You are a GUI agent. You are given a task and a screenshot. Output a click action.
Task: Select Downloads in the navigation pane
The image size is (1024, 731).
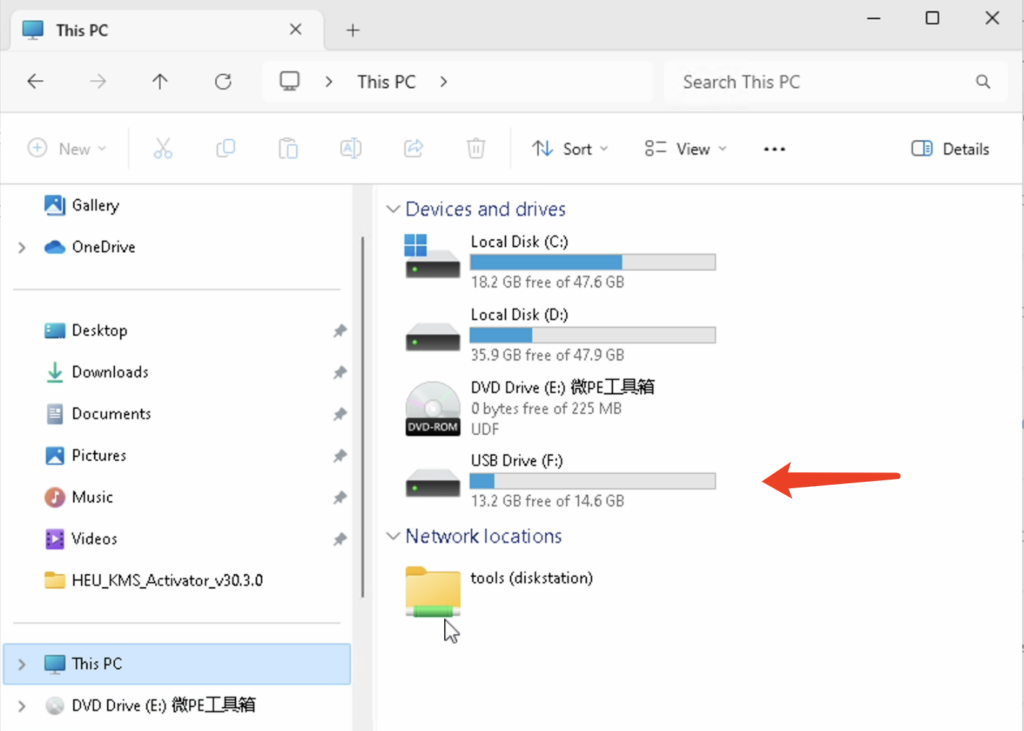click(109, 372)
